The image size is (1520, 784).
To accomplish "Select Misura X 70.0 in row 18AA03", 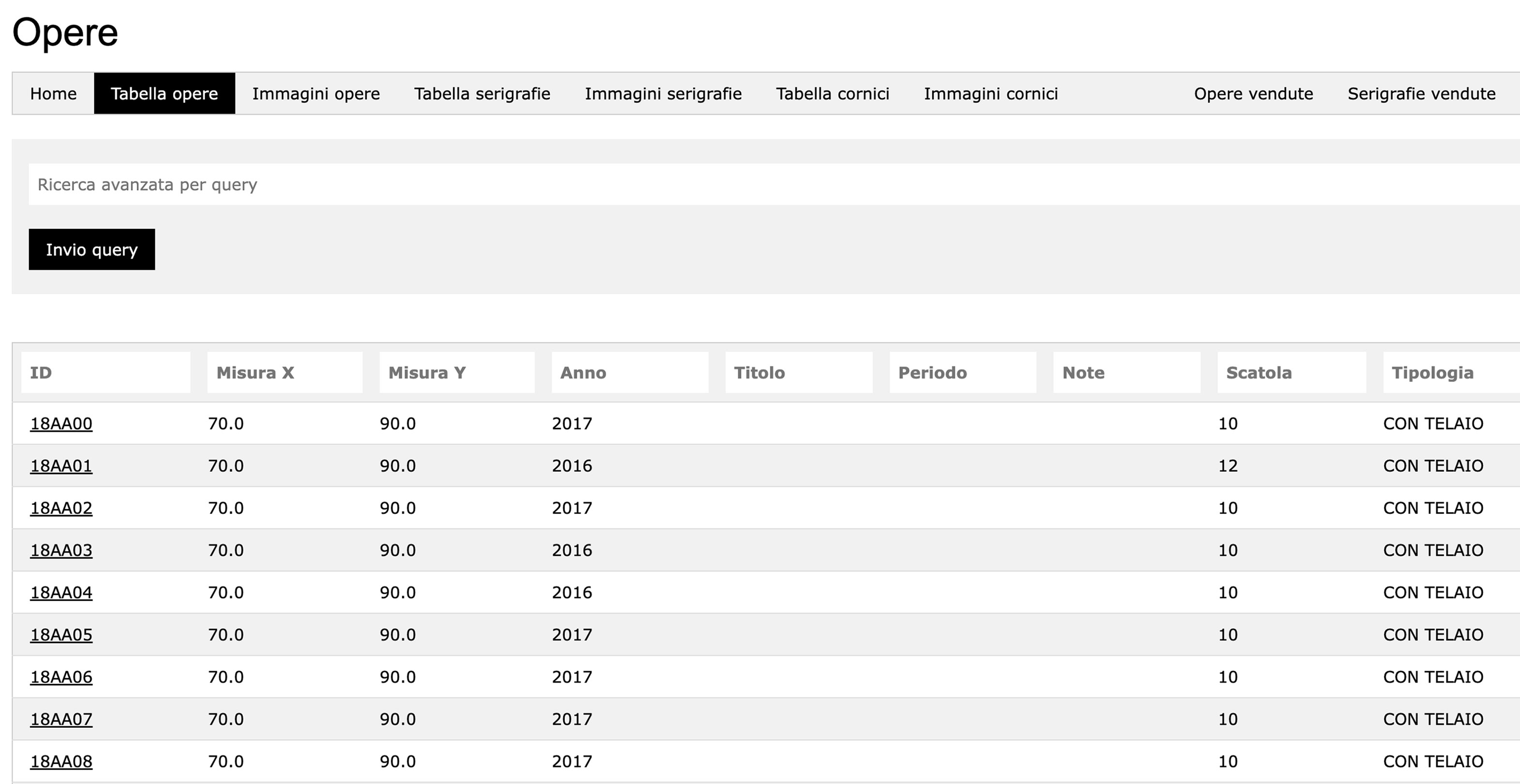I will [226, 550].
